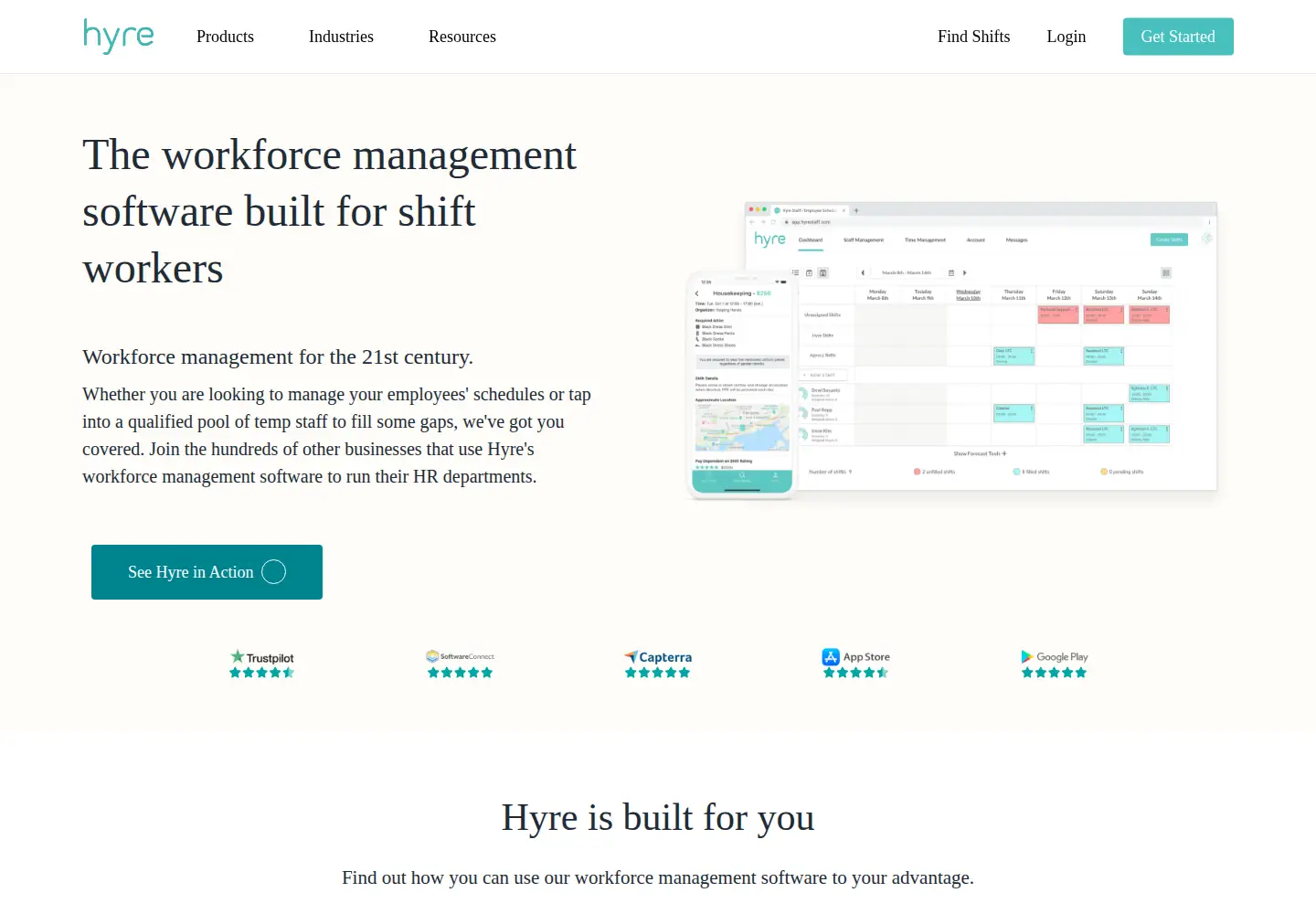This screenshot has width=1316, height=914.
Task: Click See Hyre in Action button
Action: (207, 572)
